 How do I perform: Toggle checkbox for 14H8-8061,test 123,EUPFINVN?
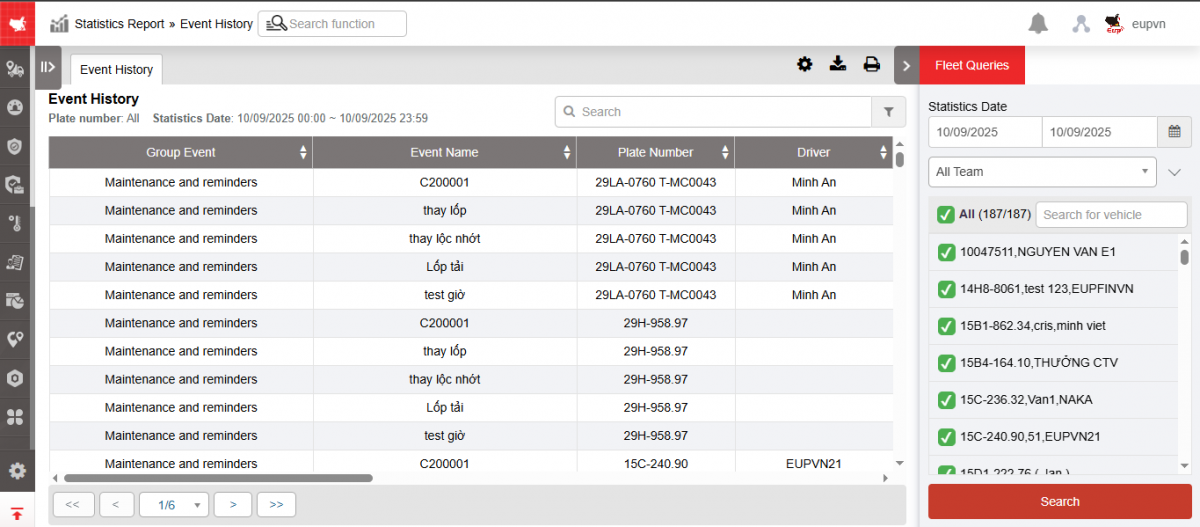[946, 289]
